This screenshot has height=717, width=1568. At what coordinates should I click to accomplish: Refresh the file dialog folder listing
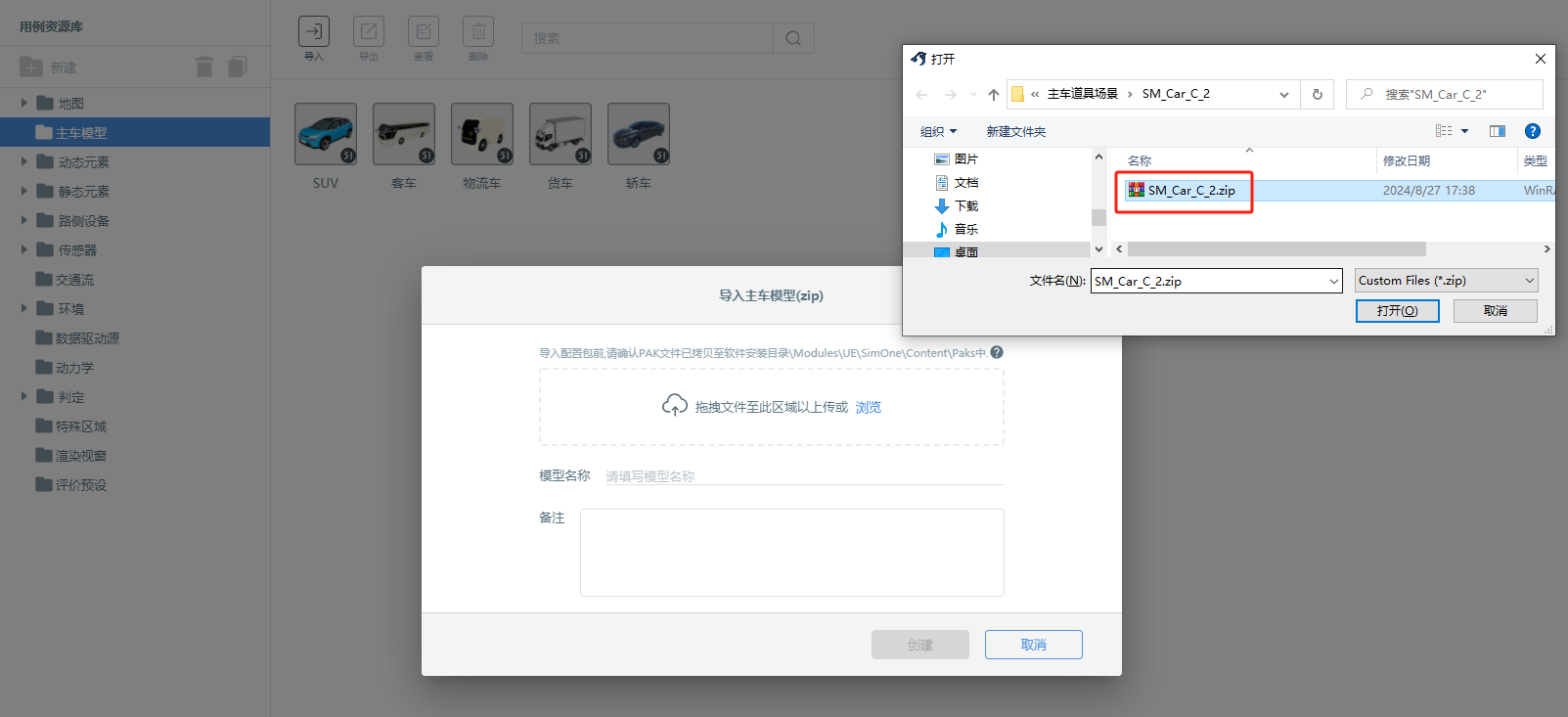coord(1318,94)
